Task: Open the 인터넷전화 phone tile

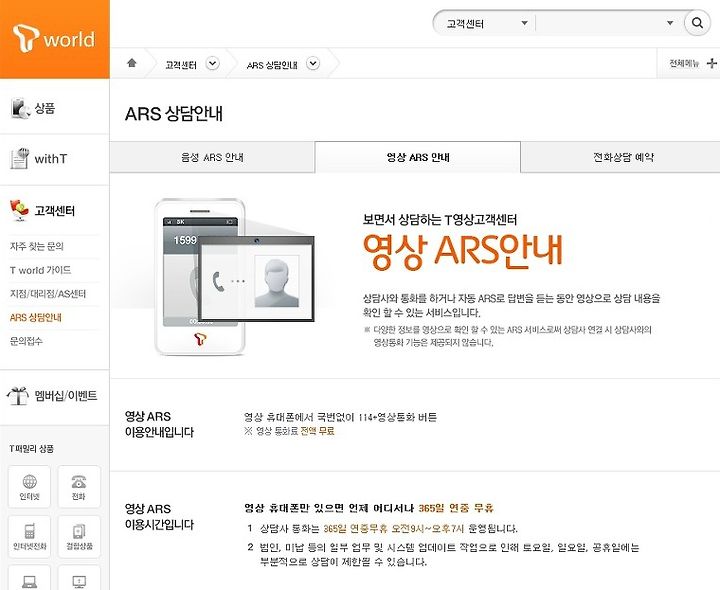Action: click(x=29, y=536)
